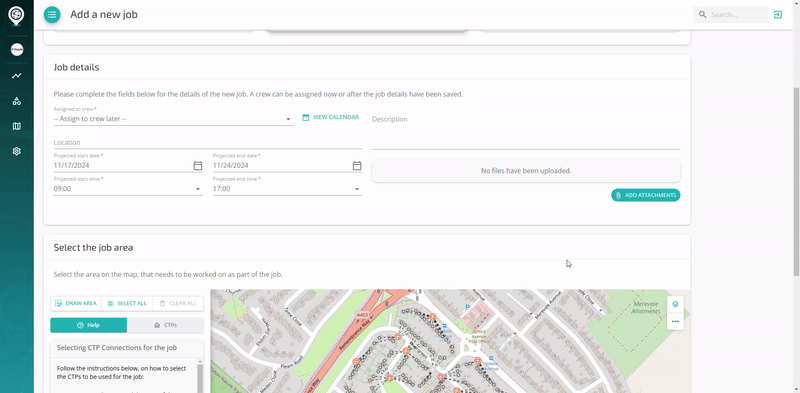Screen dimensions: 800x393
Task: Open the organization avatar in sidebar
Action: [x=17, y=50]
